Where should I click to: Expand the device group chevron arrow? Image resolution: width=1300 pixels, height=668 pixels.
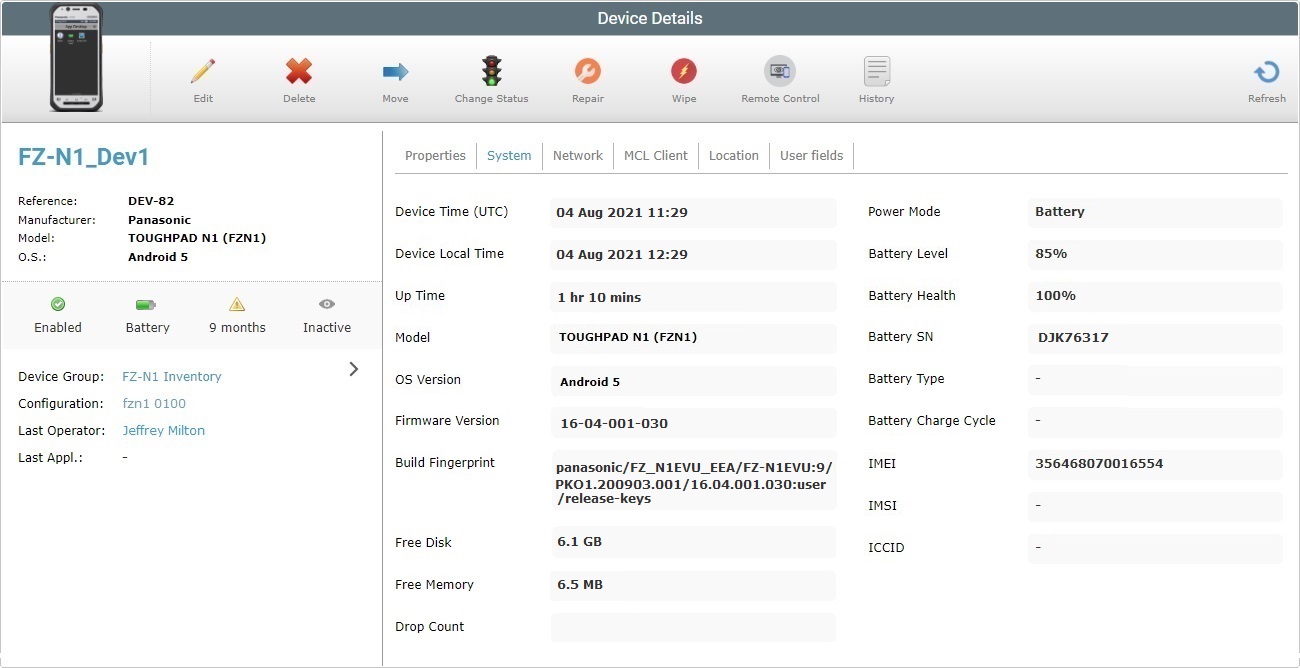click(x=354, y=369)
